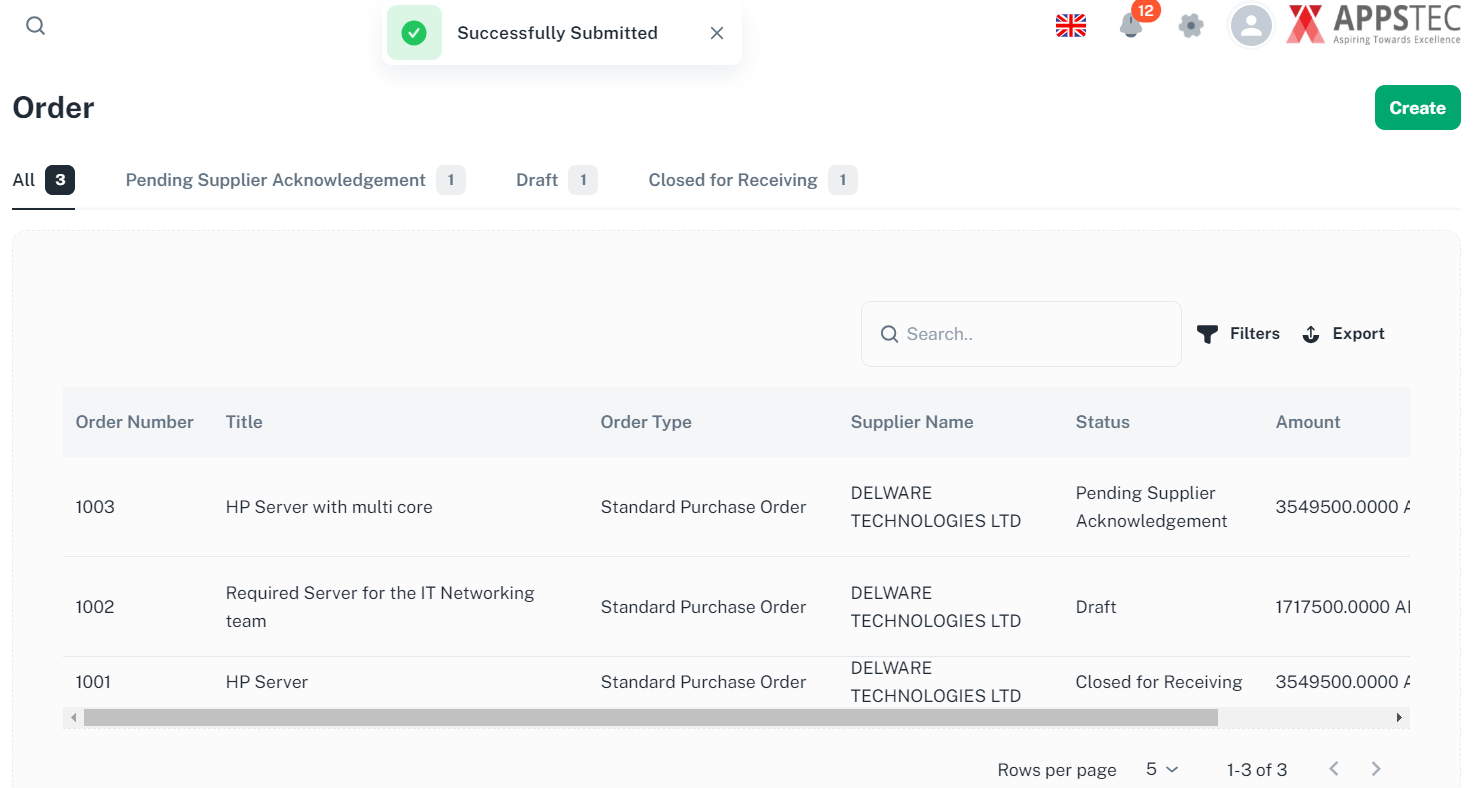The height and width of the screenshot is (788, 1483).
Task: Click the UK flag language icon
Action: point(1071,25)
